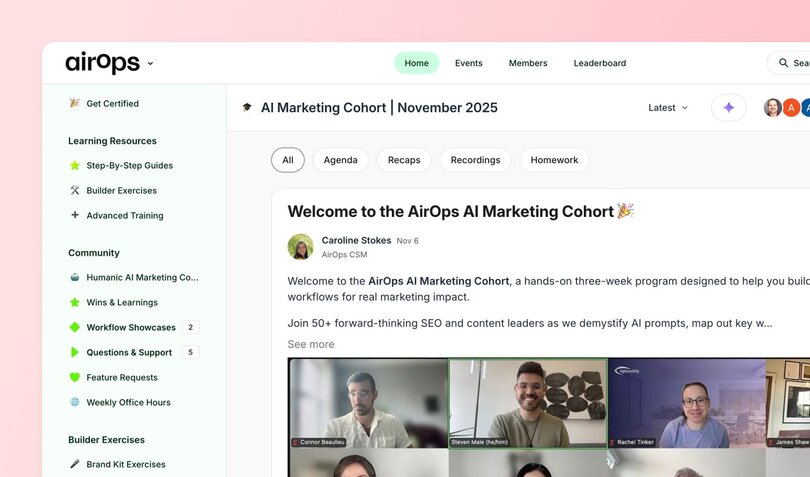The height and width of the screenshot is (477, 810).
Task: Open Step-By-Step Guides
Action: 130,165
